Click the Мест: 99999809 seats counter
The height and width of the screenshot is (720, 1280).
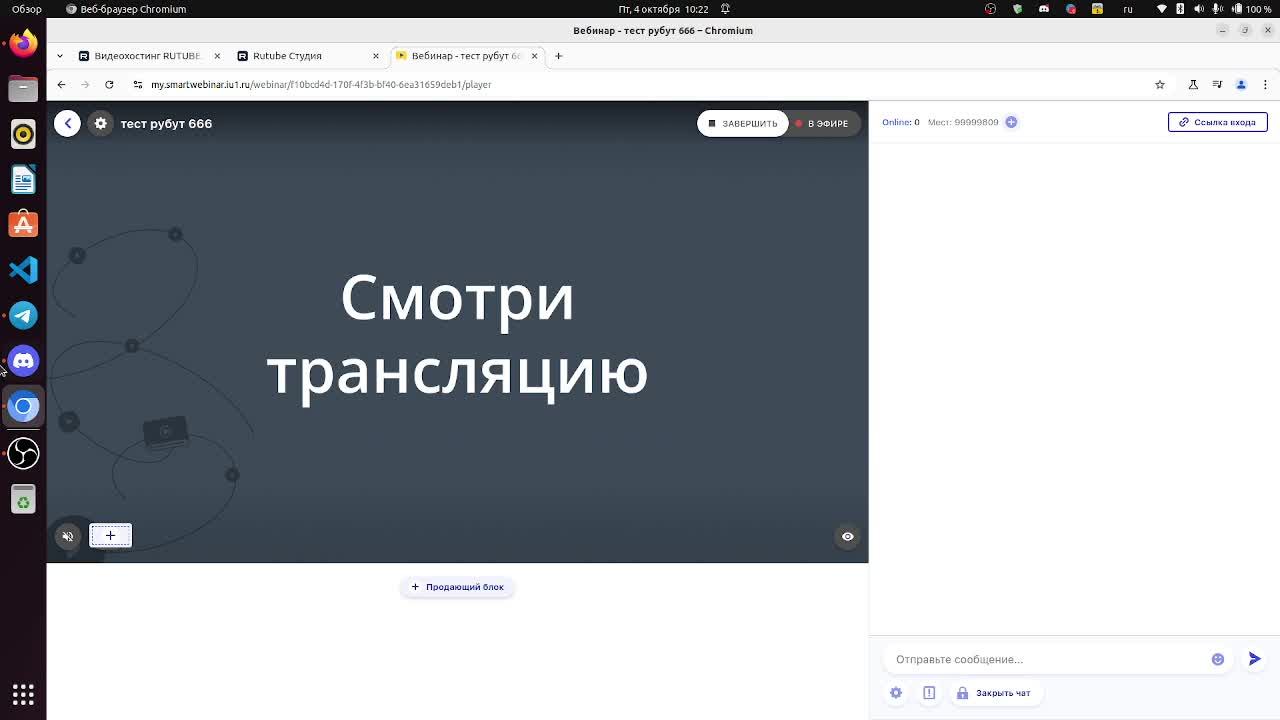coord(963,122)
